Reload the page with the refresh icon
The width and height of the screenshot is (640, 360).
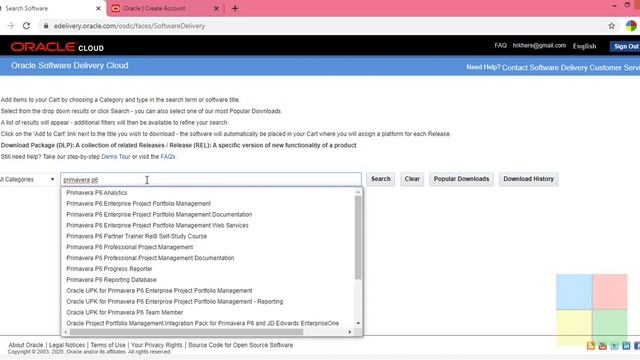point(27,26)
